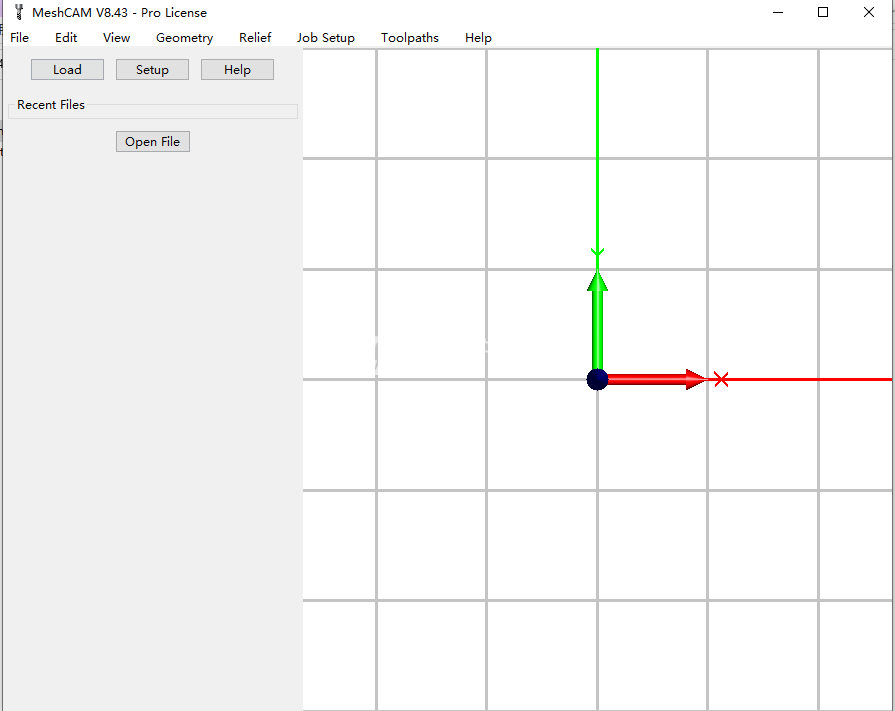This screenshot has width=895, height=711.
Task: Select the dark blue origin sphere
Action: point(597,379)
